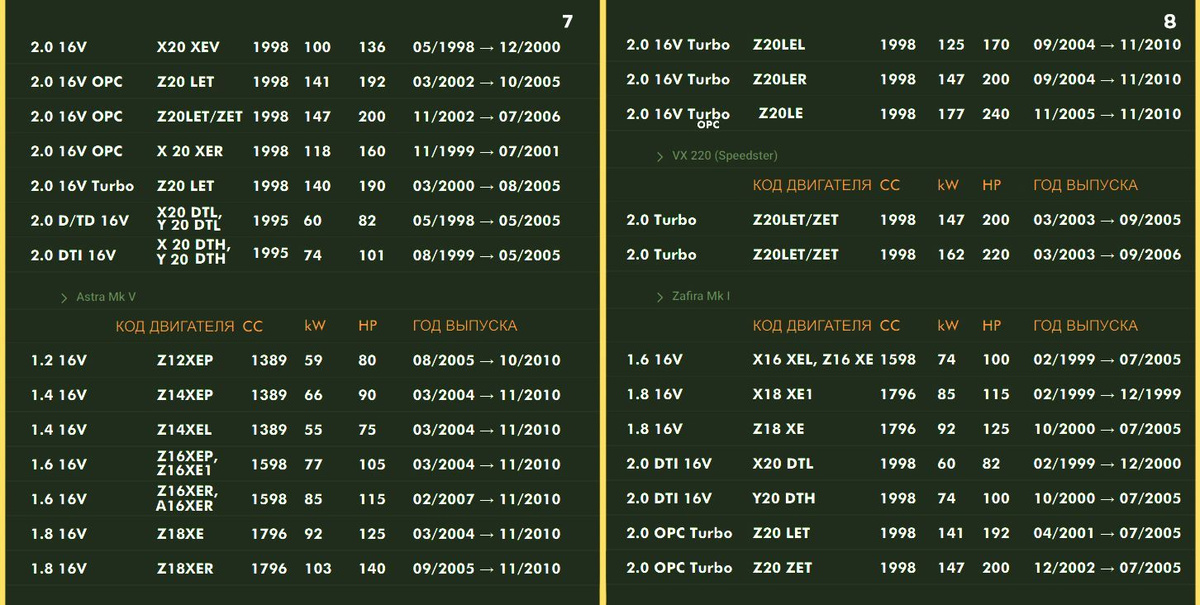Click engine code Z16XER, A16XER

pyautogui.click(x=187, y=498)
